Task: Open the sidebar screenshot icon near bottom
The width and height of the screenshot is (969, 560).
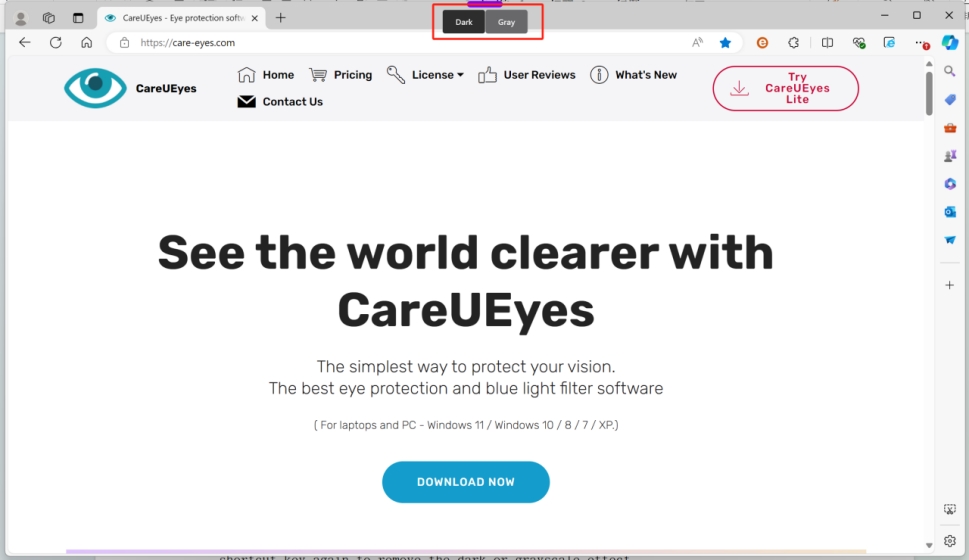Action: point(950,510)
